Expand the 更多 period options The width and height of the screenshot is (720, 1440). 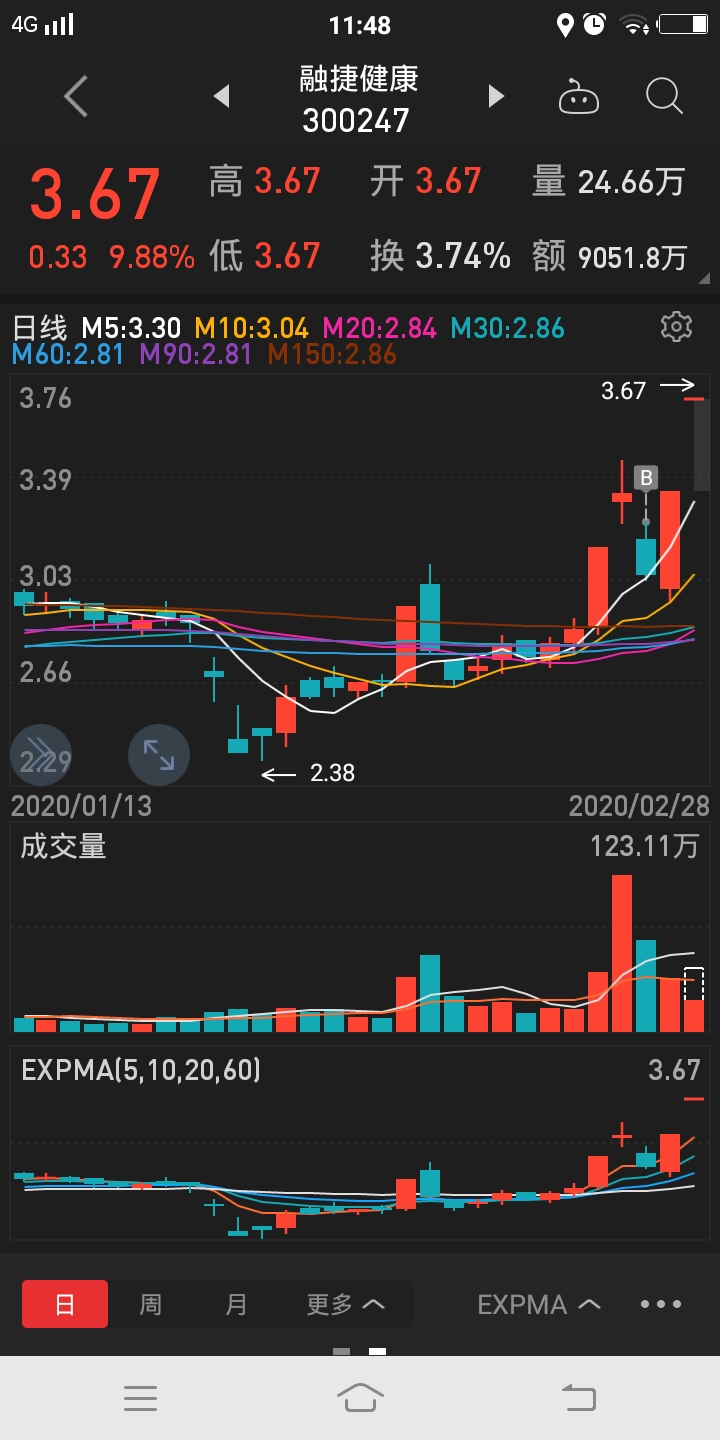tap(346, 1304)
